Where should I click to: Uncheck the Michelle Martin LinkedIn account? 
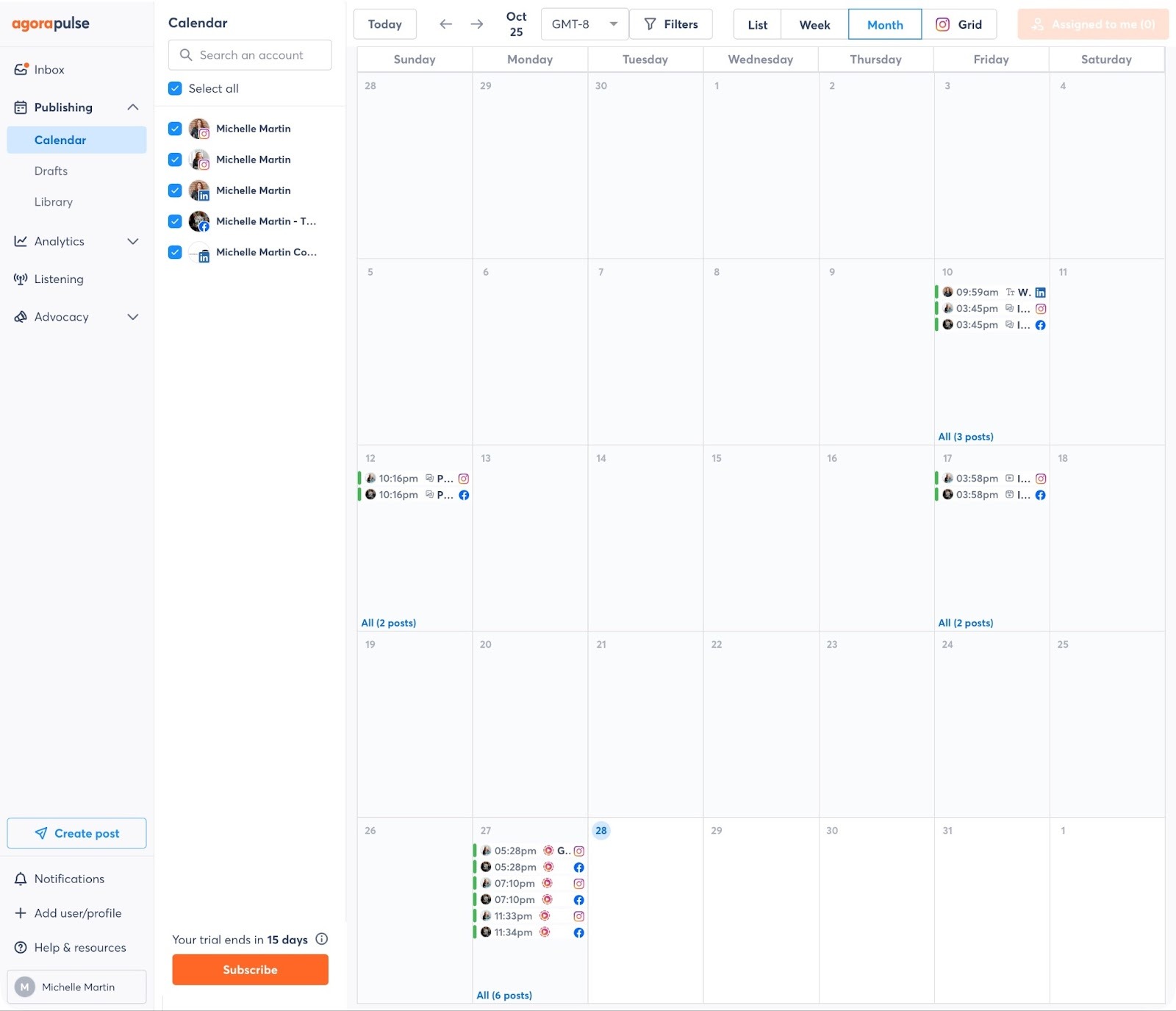pos(175,190)
